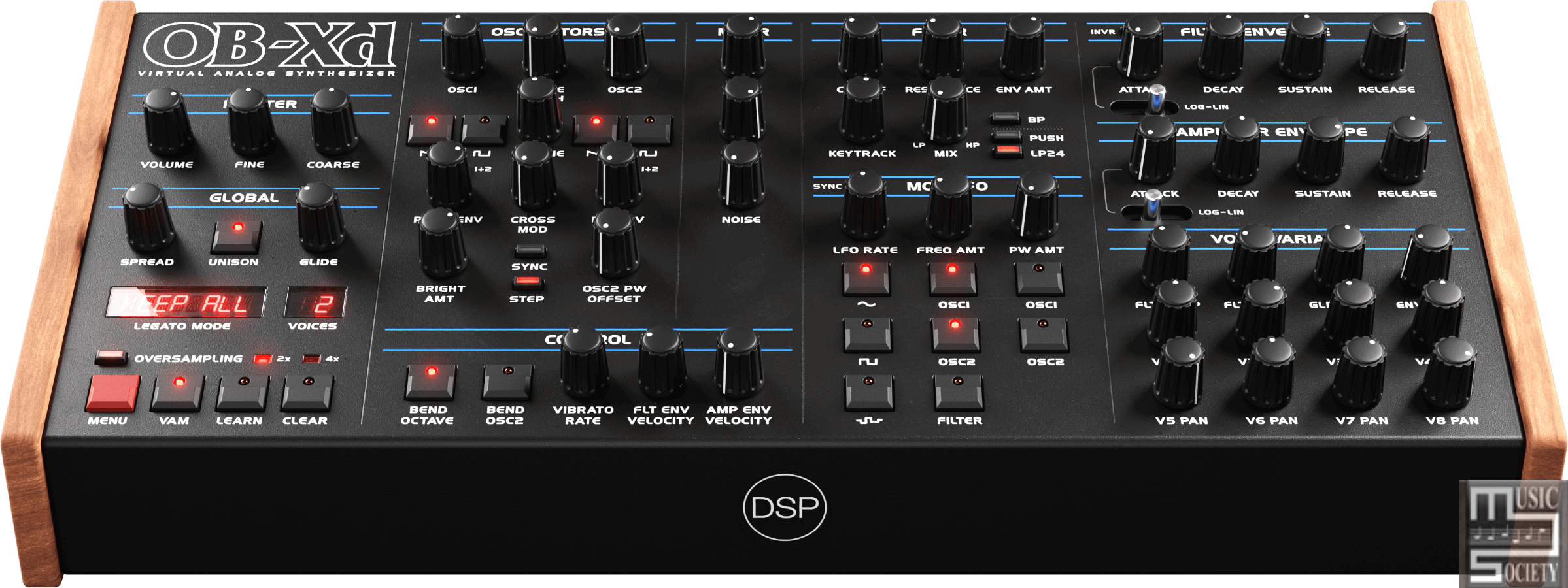Image resolution: width=1568 pixels, height=588 pixels.
Task: Click the FREQ AMT knob
Action: click(x=949, y=206)
